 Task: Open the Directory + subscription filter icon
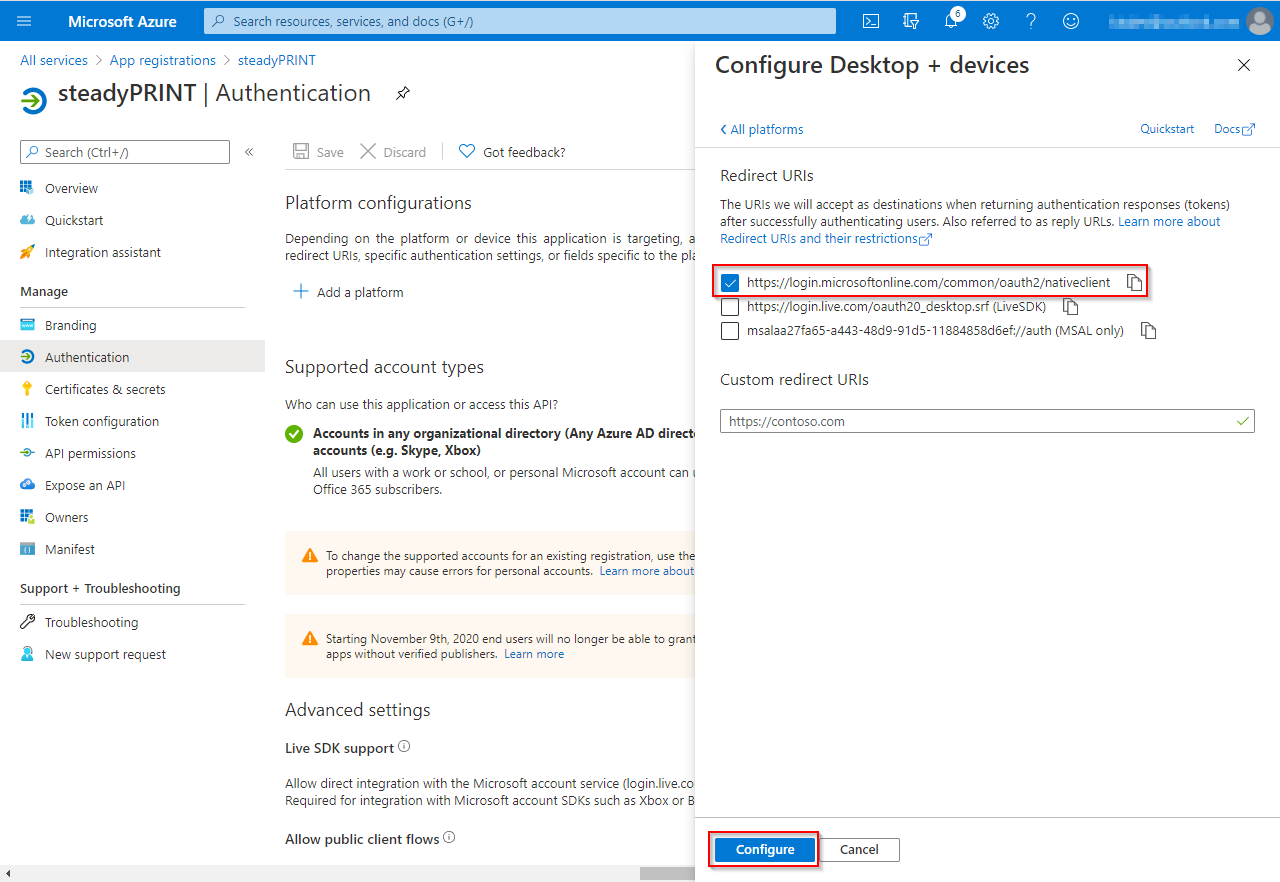(911, 21)
